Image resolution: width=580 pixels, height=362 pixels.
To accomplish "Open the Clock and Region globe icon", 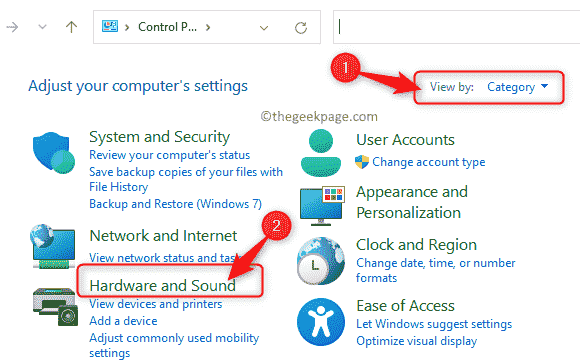I will [x=321, y=261].
